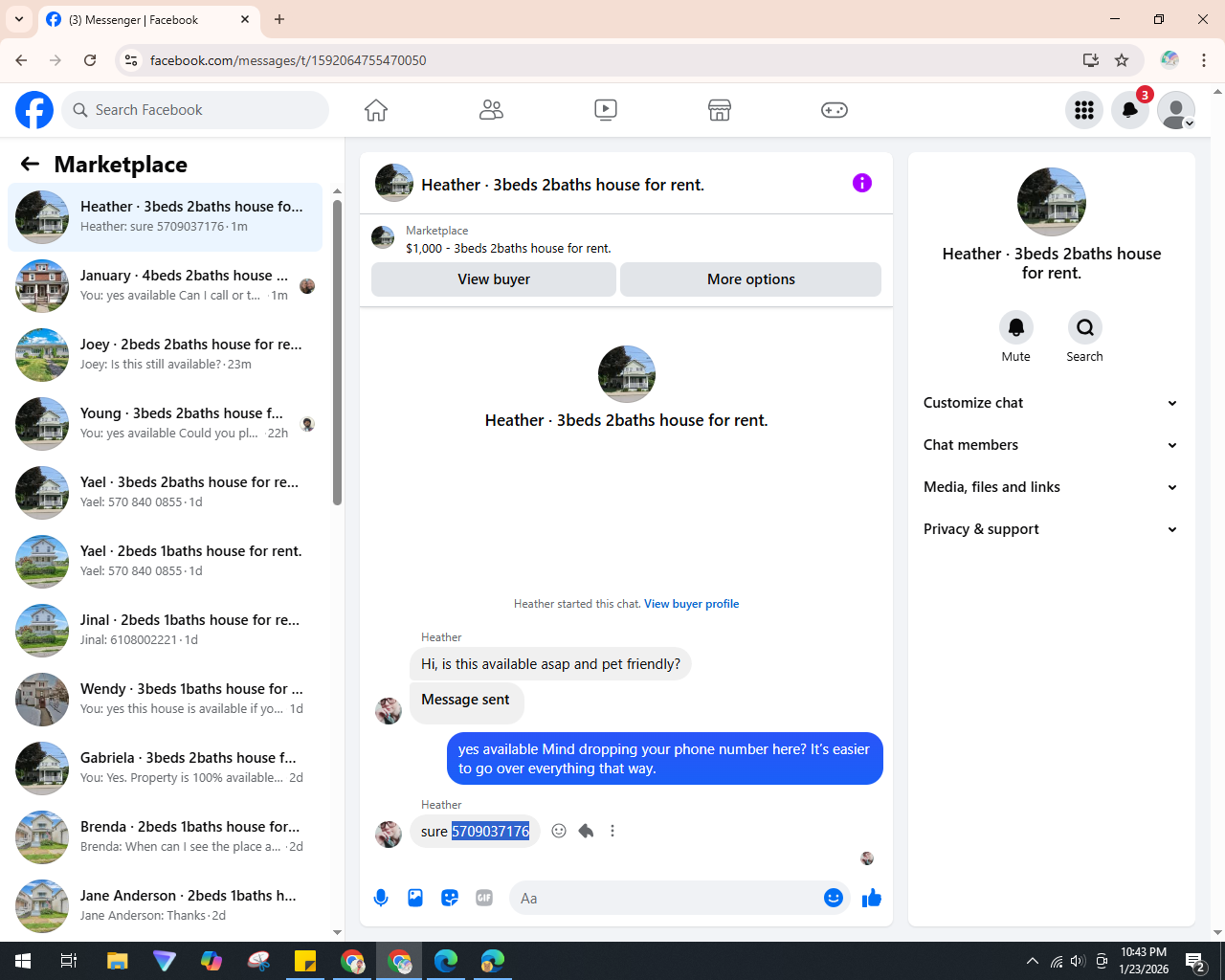View site information icon in address bar
This screenshot has width=1225, height=980.
(x=131, y=60)
